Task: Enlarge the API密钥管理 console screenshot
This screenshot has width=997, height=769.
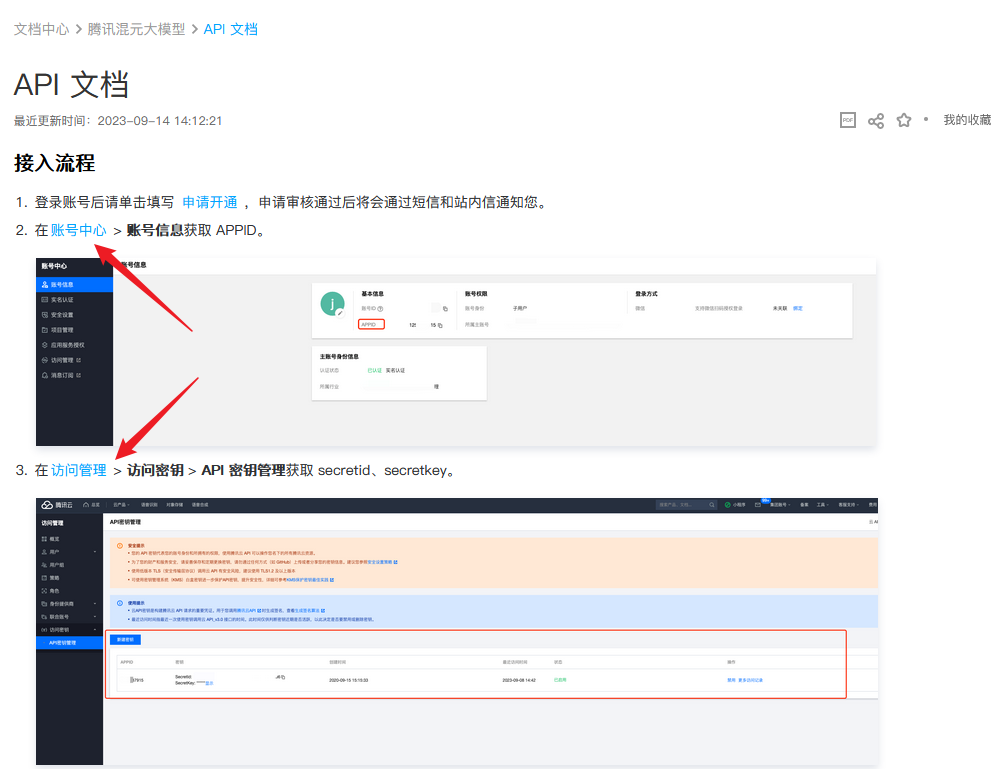Action: tap(457, 631)
